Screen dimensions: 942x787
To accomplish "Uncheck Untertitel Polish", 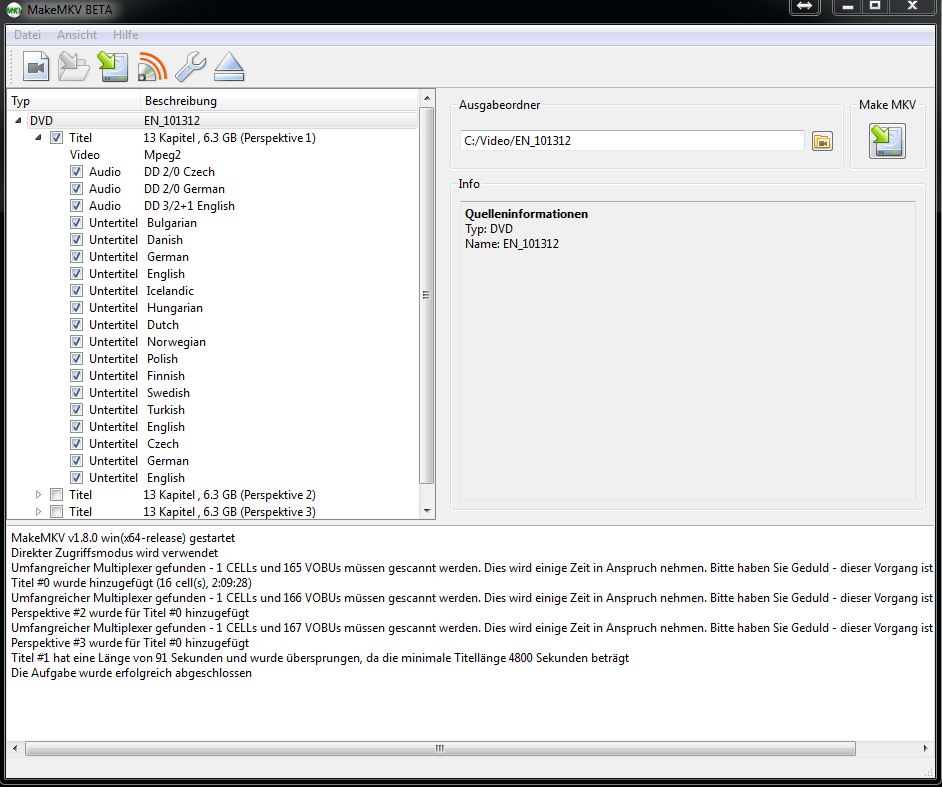I will coord(76,359).
